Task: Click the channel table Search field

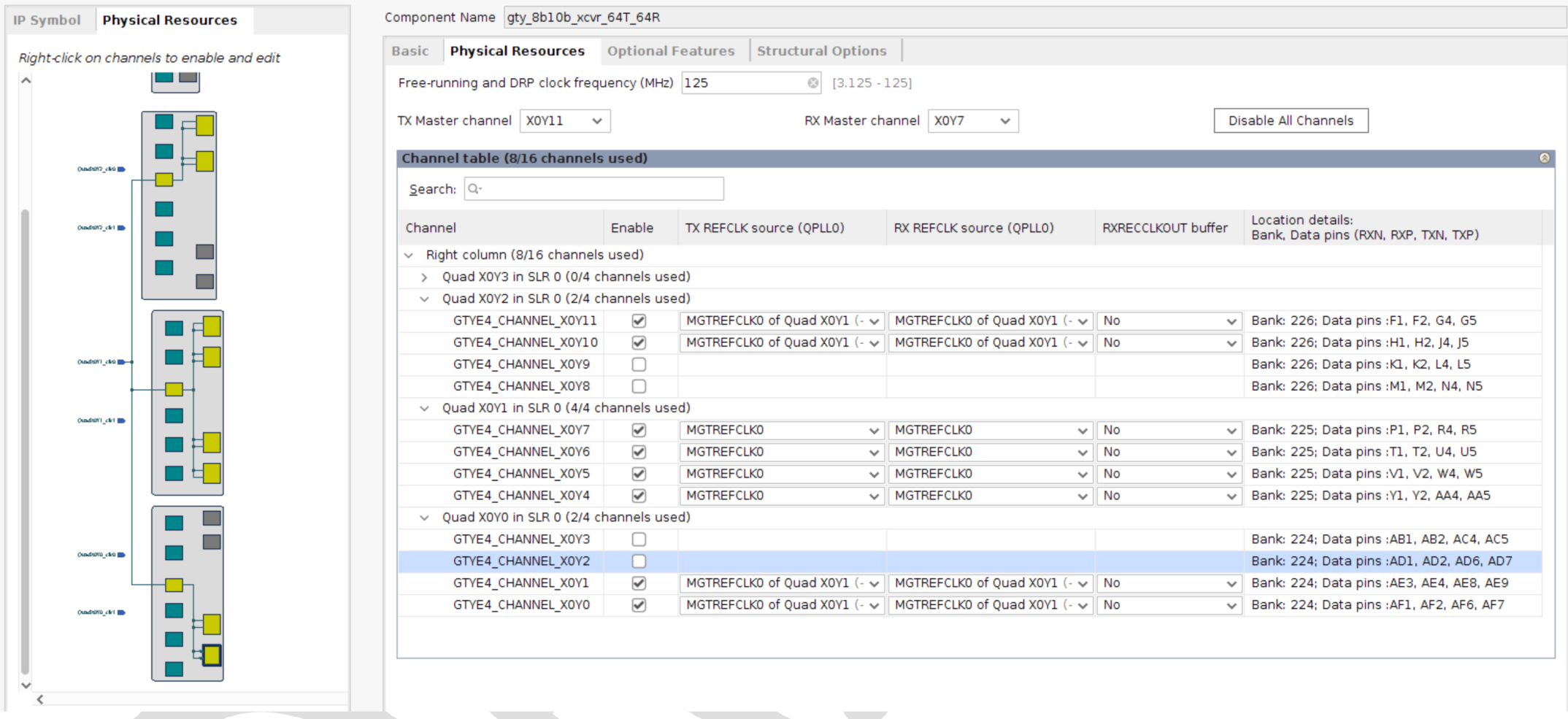Action: [594, 189]
